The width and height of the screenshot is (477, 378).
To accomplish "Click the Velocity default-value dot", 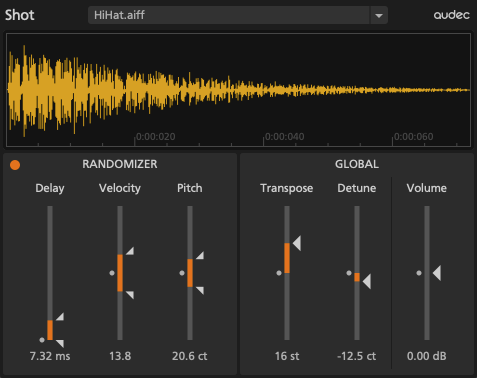I will click(112, 273).
